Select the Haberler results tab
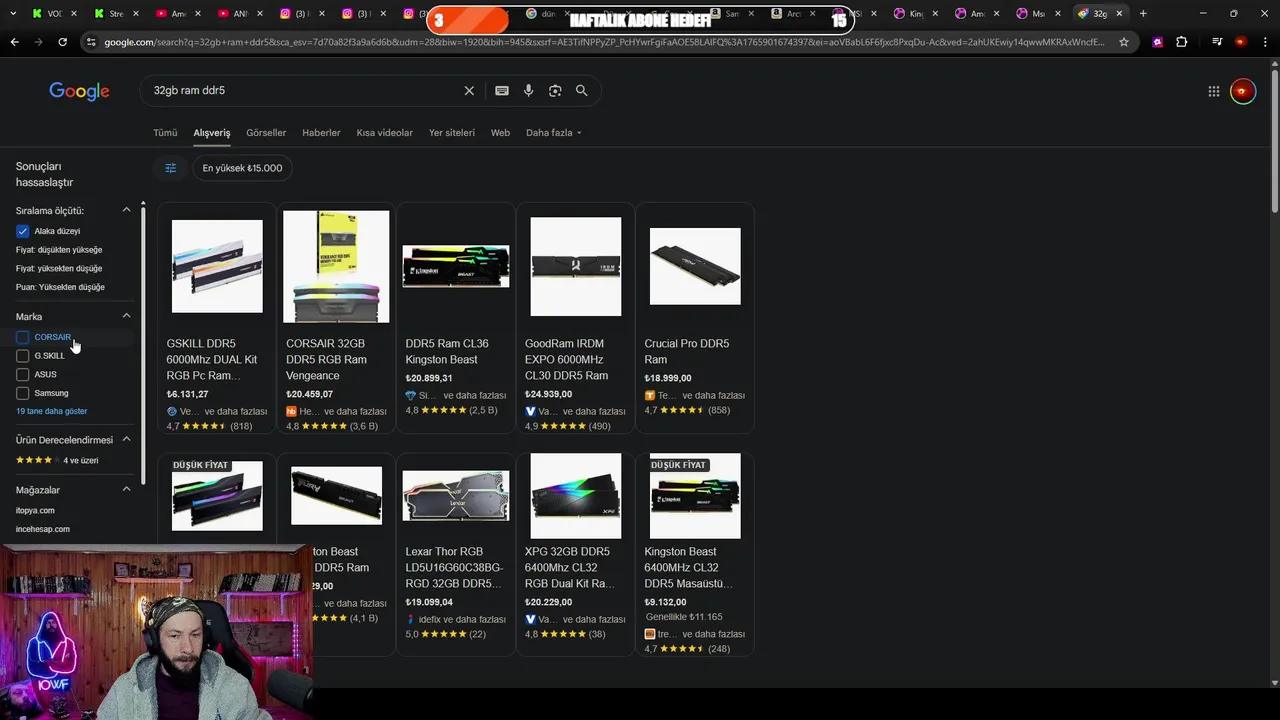 (321, 133)
